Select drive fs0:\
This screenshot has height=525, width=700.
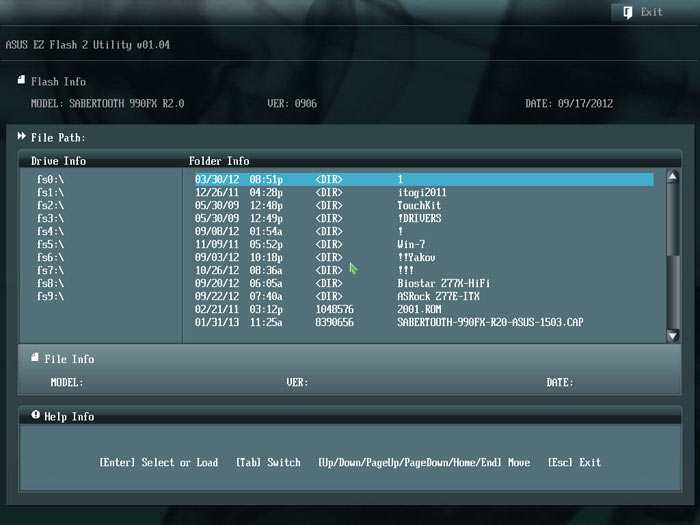point(50,179)
